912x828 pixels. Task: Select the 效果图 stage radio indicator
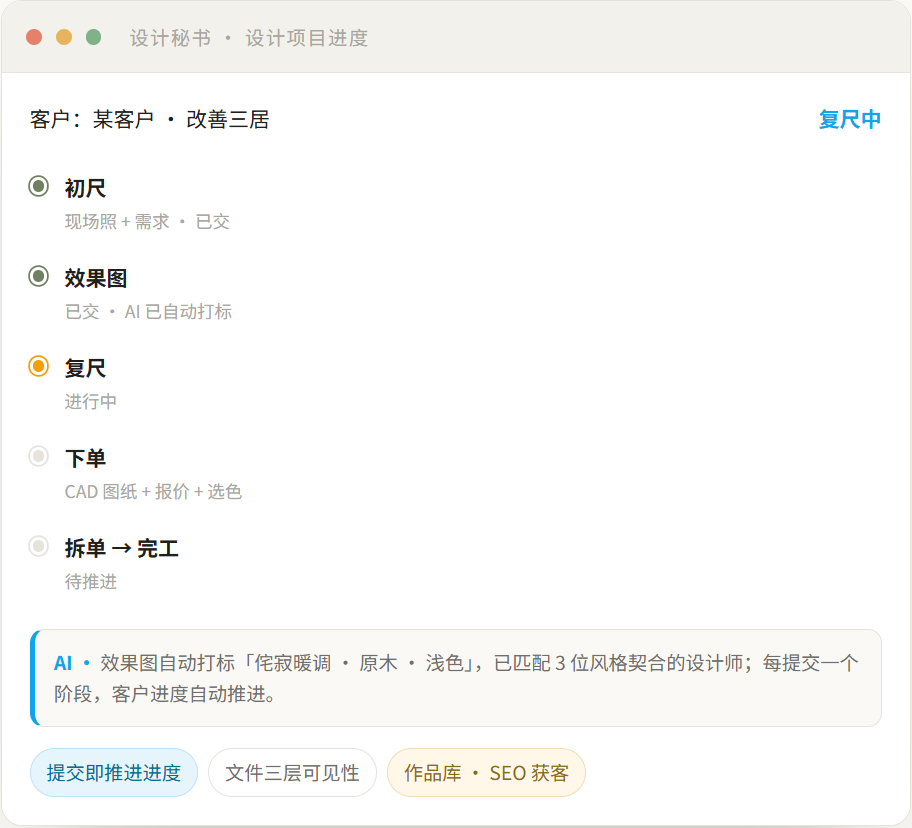click(x=38, y=276)
